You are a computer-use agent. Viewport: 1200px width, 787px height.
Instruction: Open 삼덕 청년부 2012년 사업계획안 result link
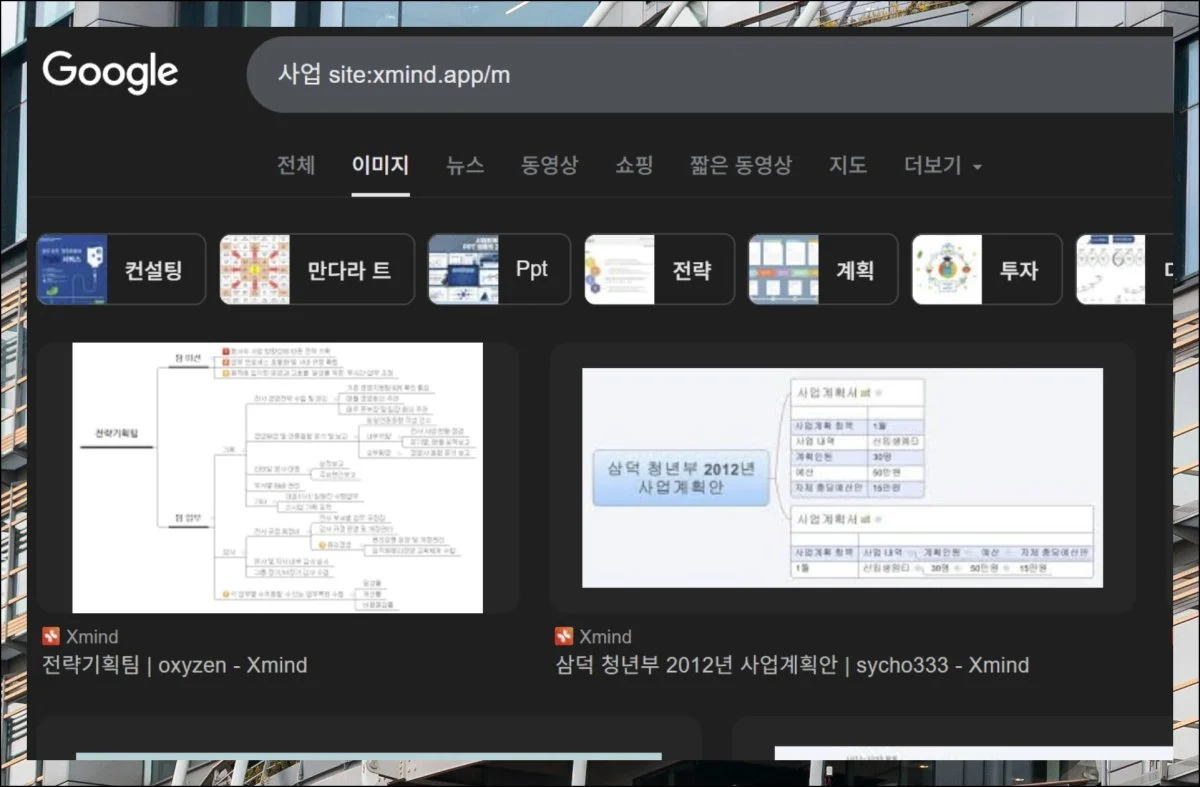(792, 665)
